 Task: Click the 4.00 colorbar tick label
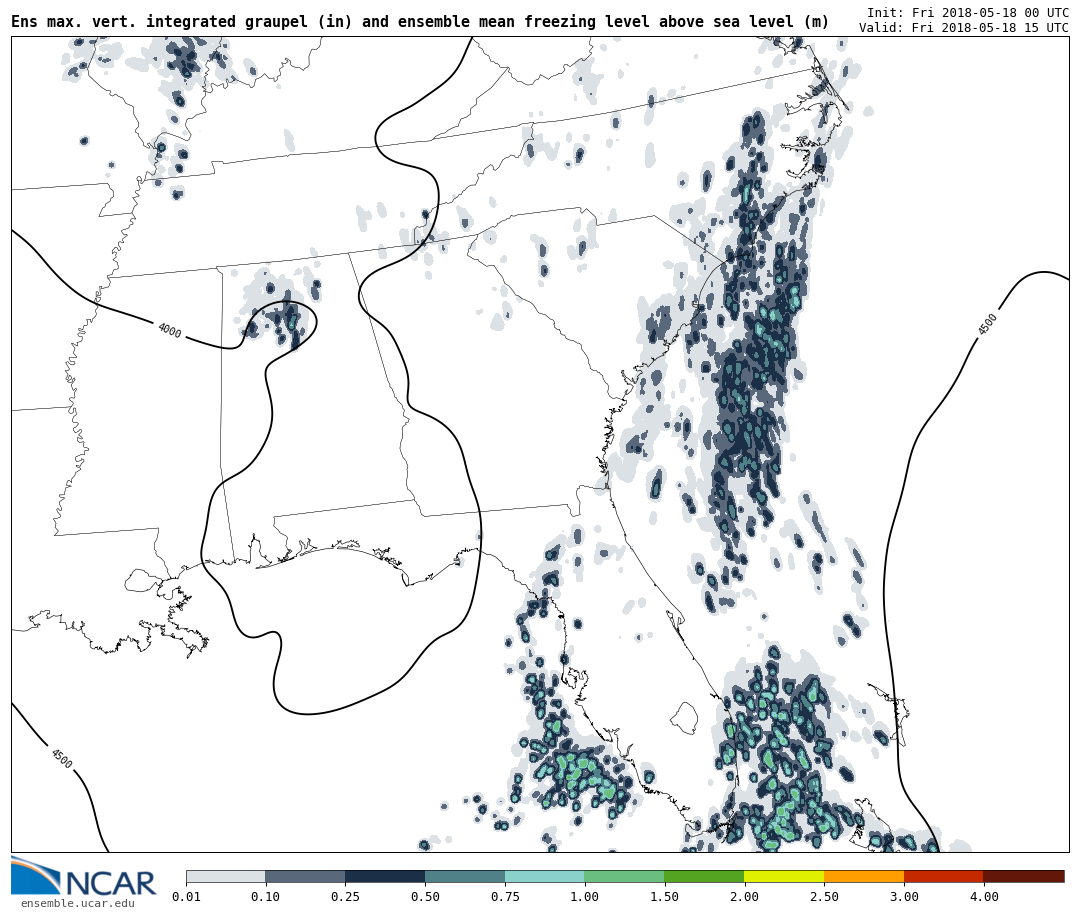pos(983,897)
